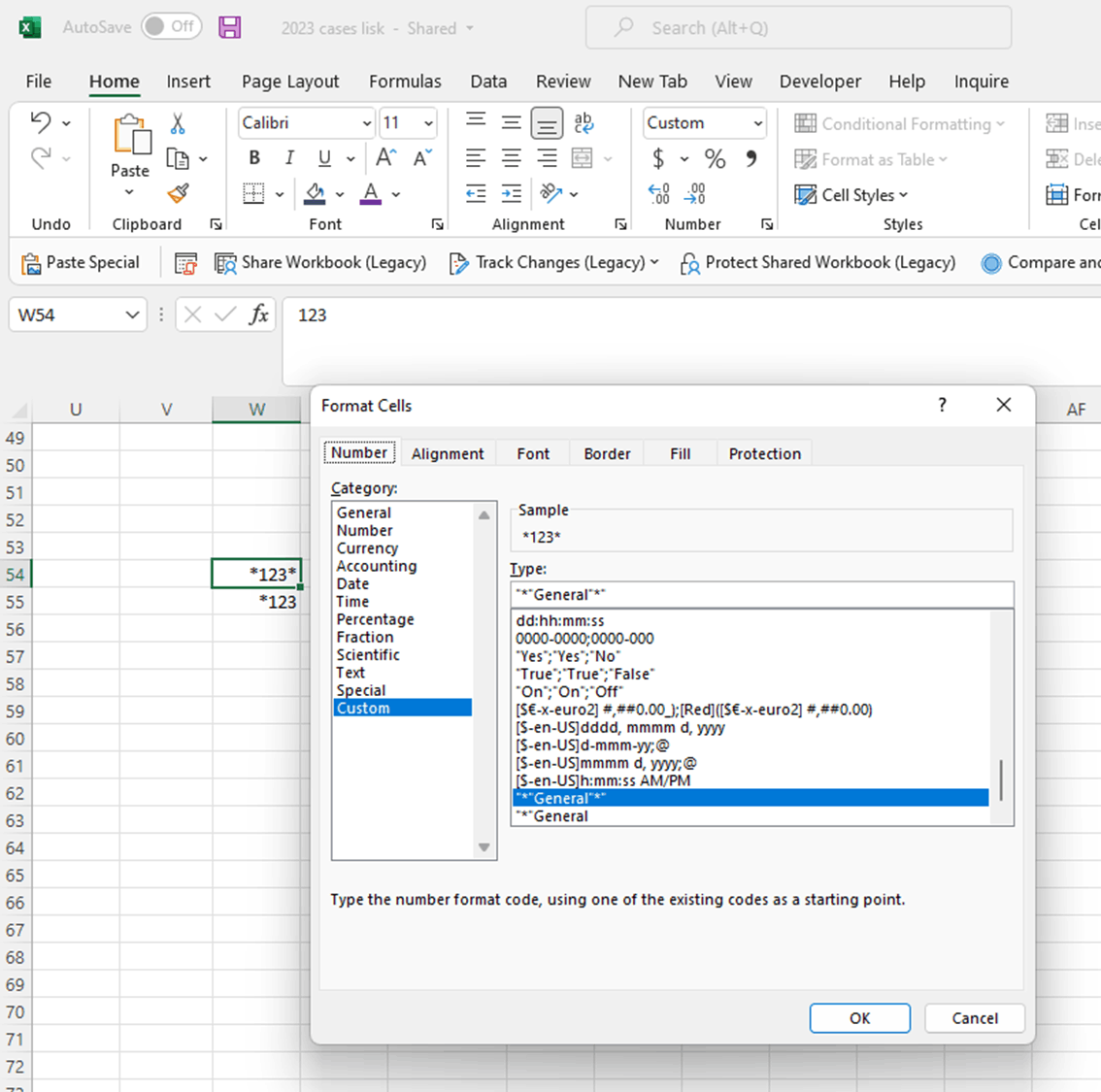Click the Borders icon
This screenshot has height=1092, width=1101.
coord(253,194)
